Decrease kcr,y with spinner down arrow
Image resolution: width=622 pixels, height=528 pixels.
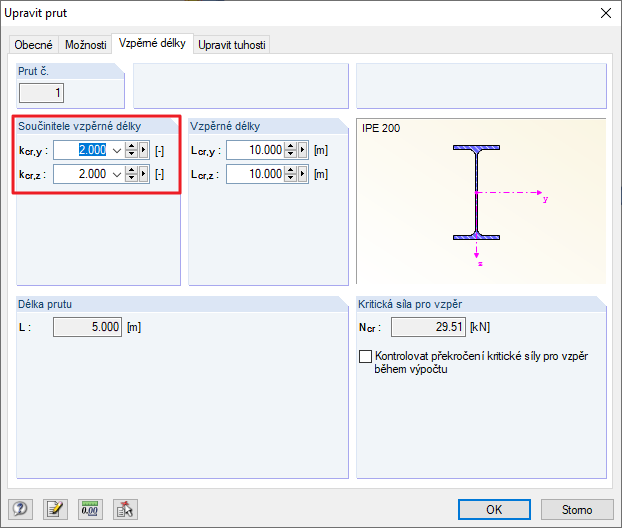tap(131, 155)
